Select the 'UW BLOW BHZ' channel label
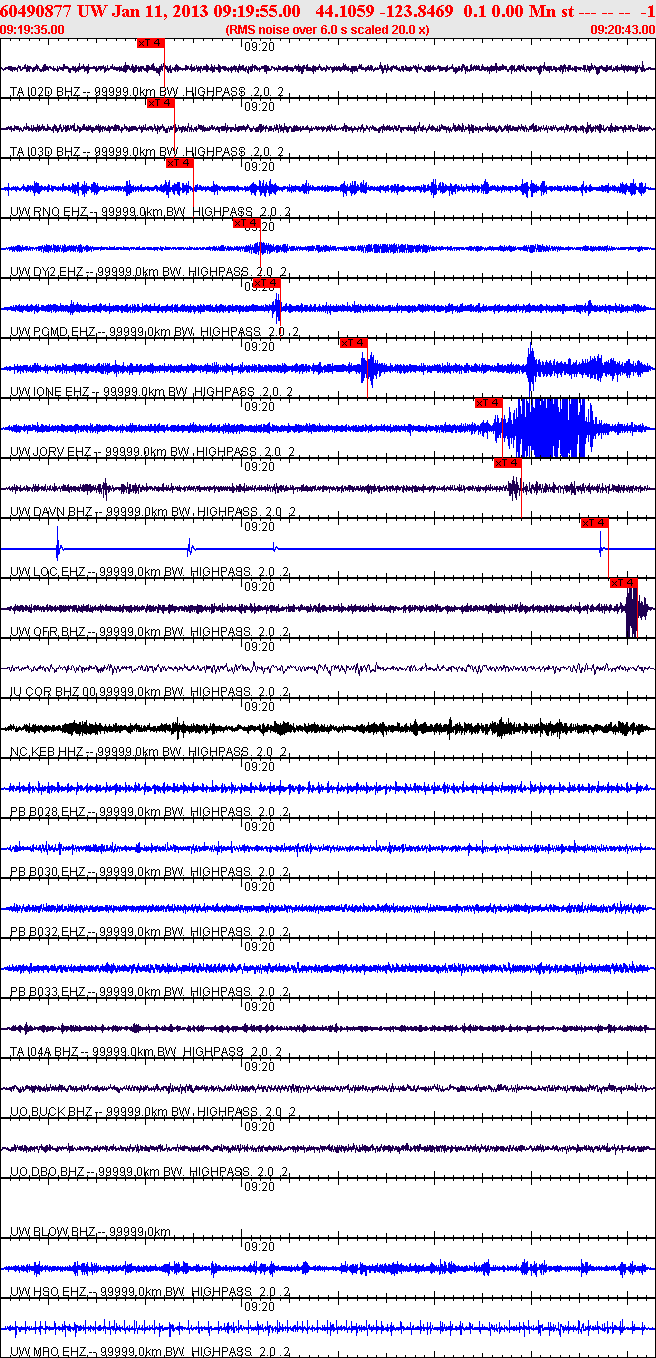 pyautogui.click(x=52, y=1232)
